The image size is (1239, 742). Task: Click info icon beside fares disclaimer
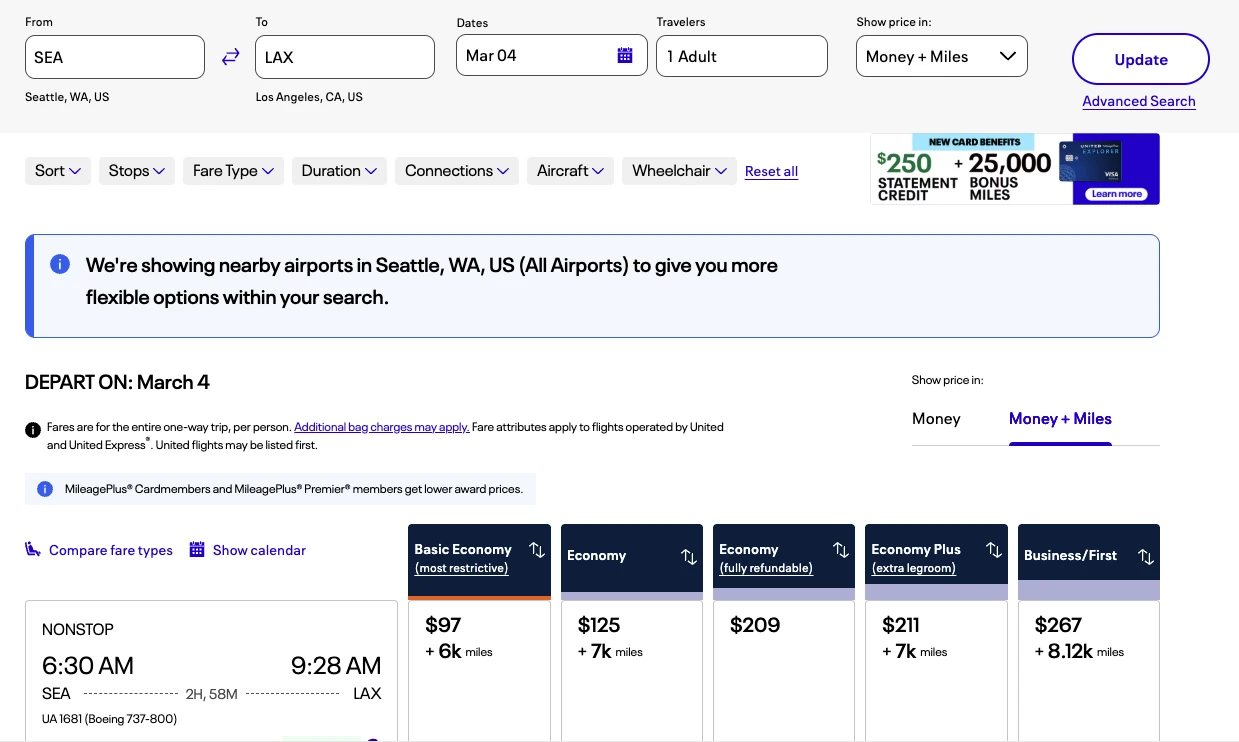coord(32,430)
